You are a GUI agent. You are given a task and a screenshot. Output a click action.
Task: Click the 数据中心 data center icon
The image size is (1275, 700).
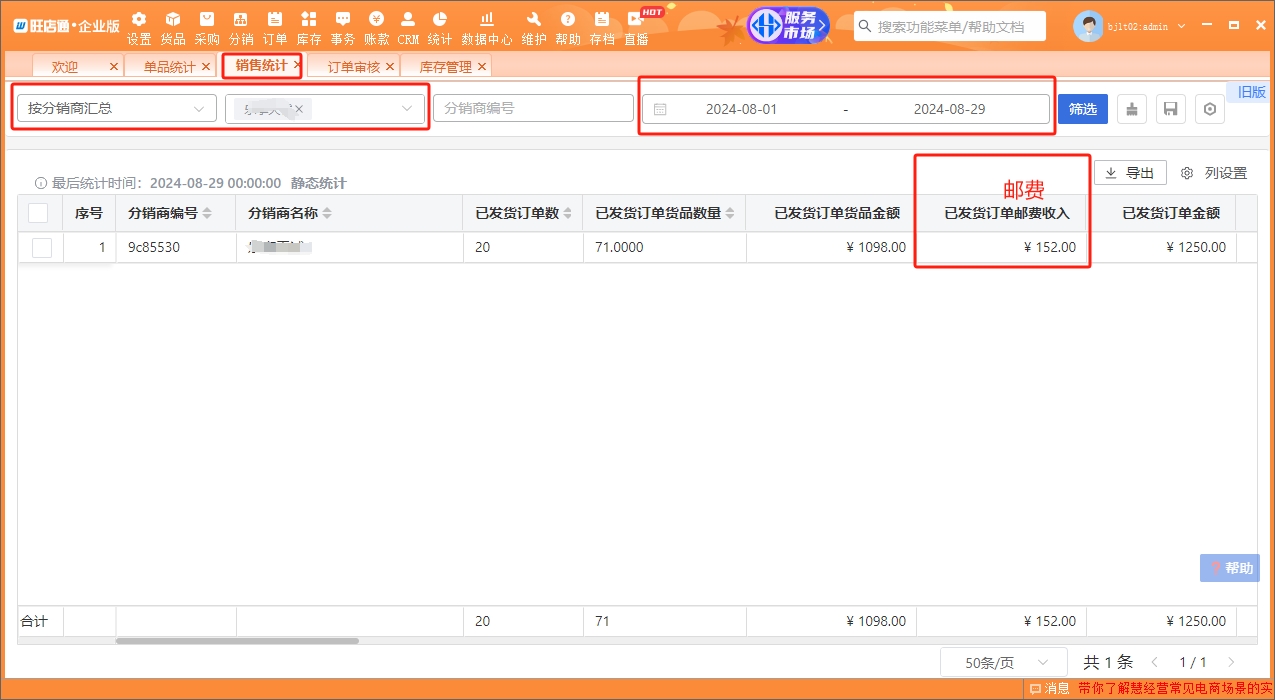(487, 27)
